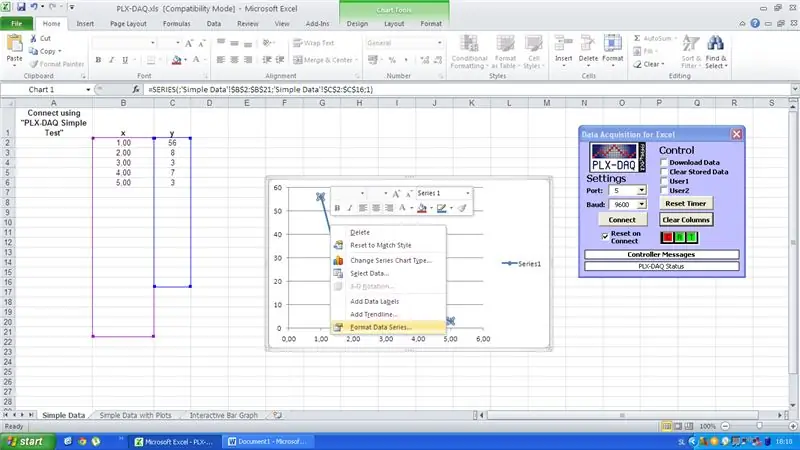Click the Wrap Text icon
This screenshot has width=800, height=450.
point(297,43)
